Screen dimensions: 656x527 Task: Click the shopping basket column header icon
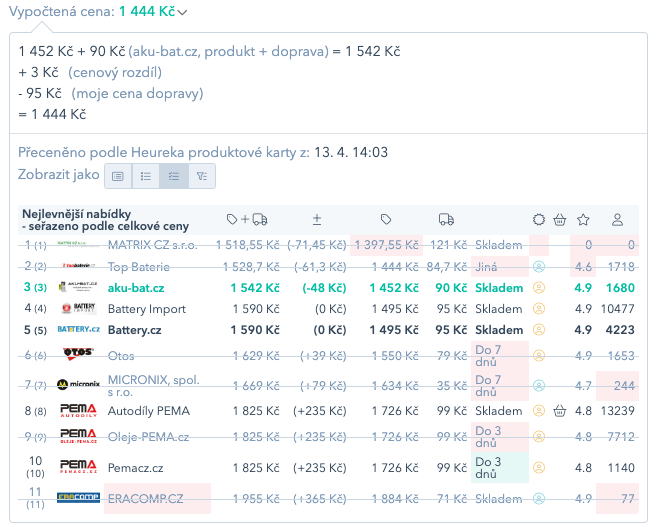coord(559,220)
